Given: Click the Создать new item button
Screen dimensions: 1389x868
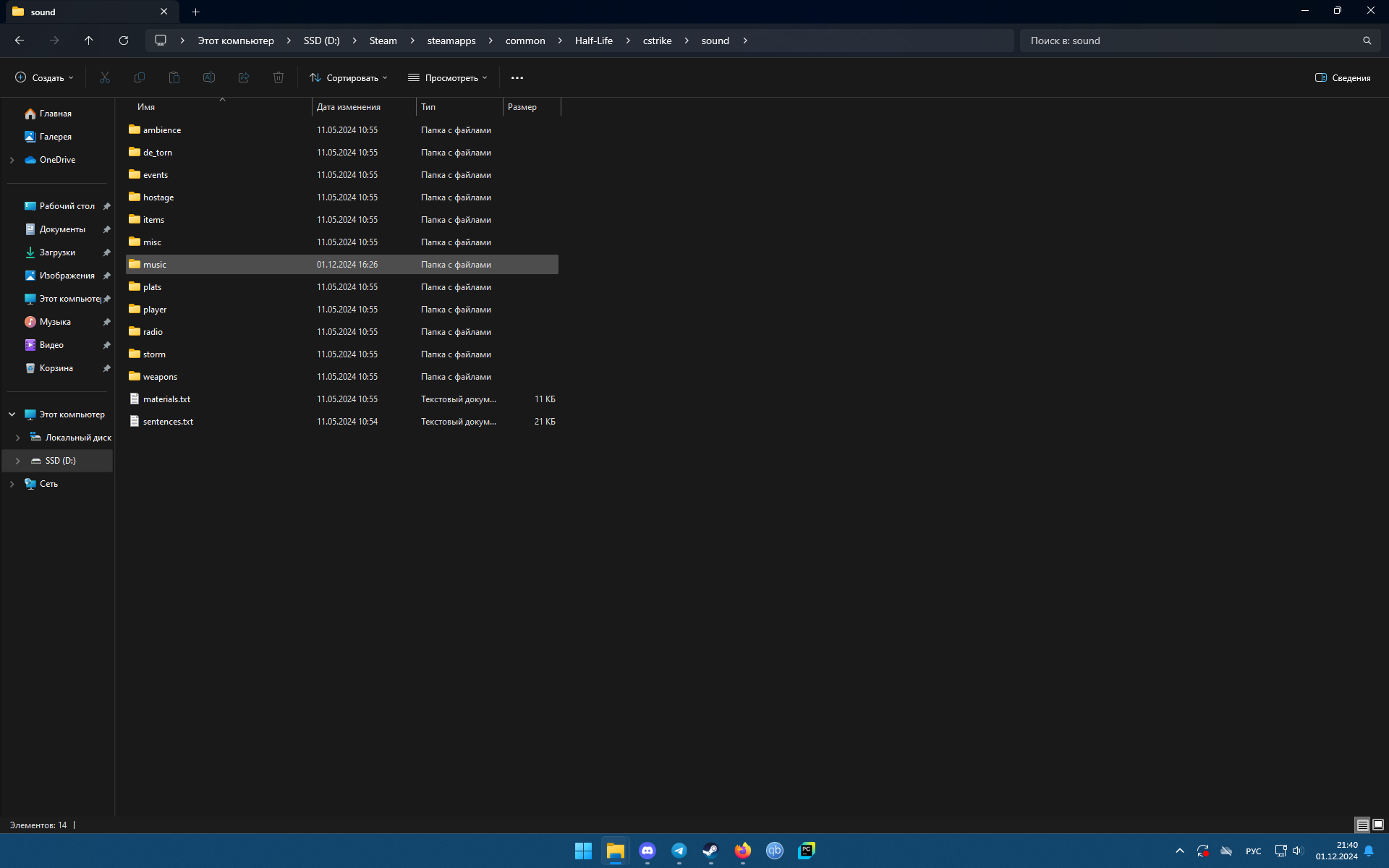Looking at the screenshot, I should [x=45, y=77].
